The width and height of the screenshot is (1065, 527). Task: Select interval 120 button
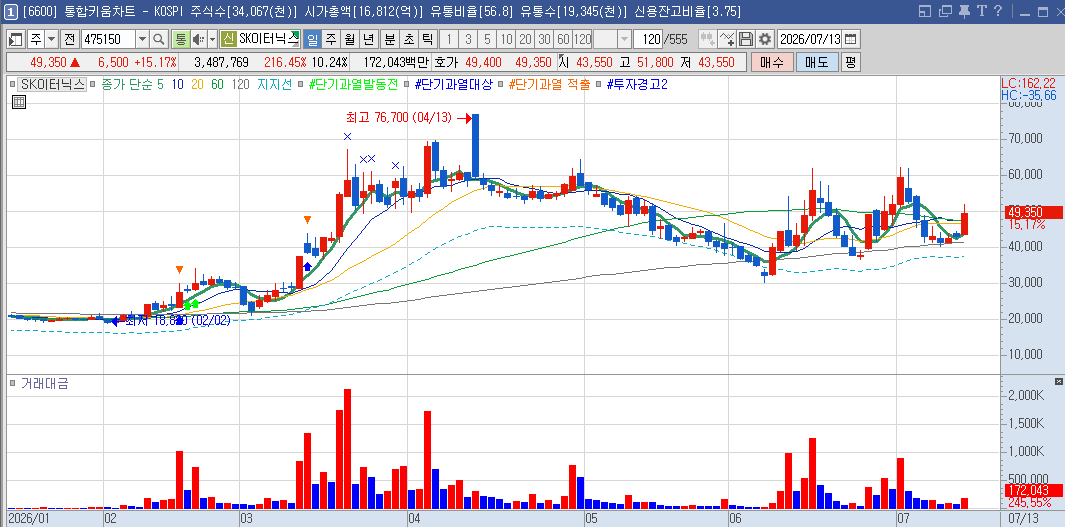coord(583,39)
